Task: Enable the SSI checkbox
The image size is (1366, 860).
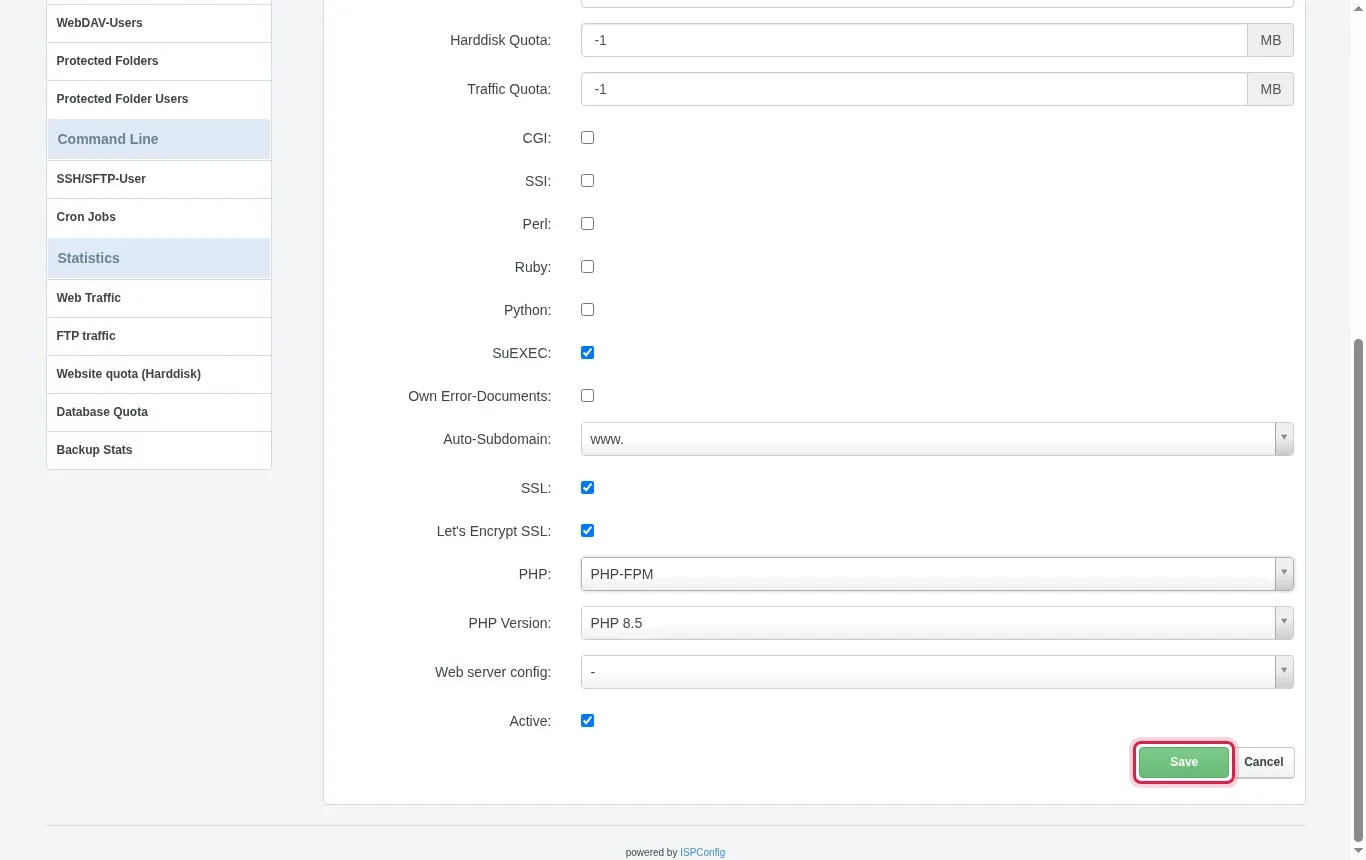Action: 587,181
